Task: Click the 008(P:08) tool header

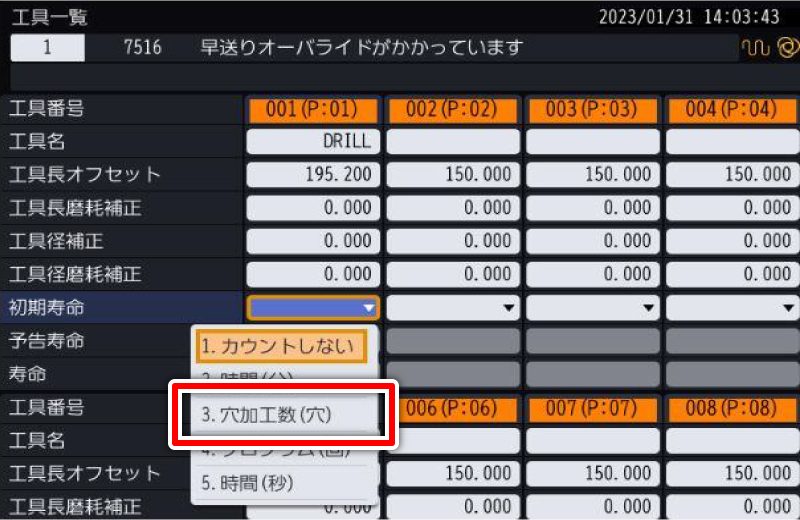Action: (732, 408)
